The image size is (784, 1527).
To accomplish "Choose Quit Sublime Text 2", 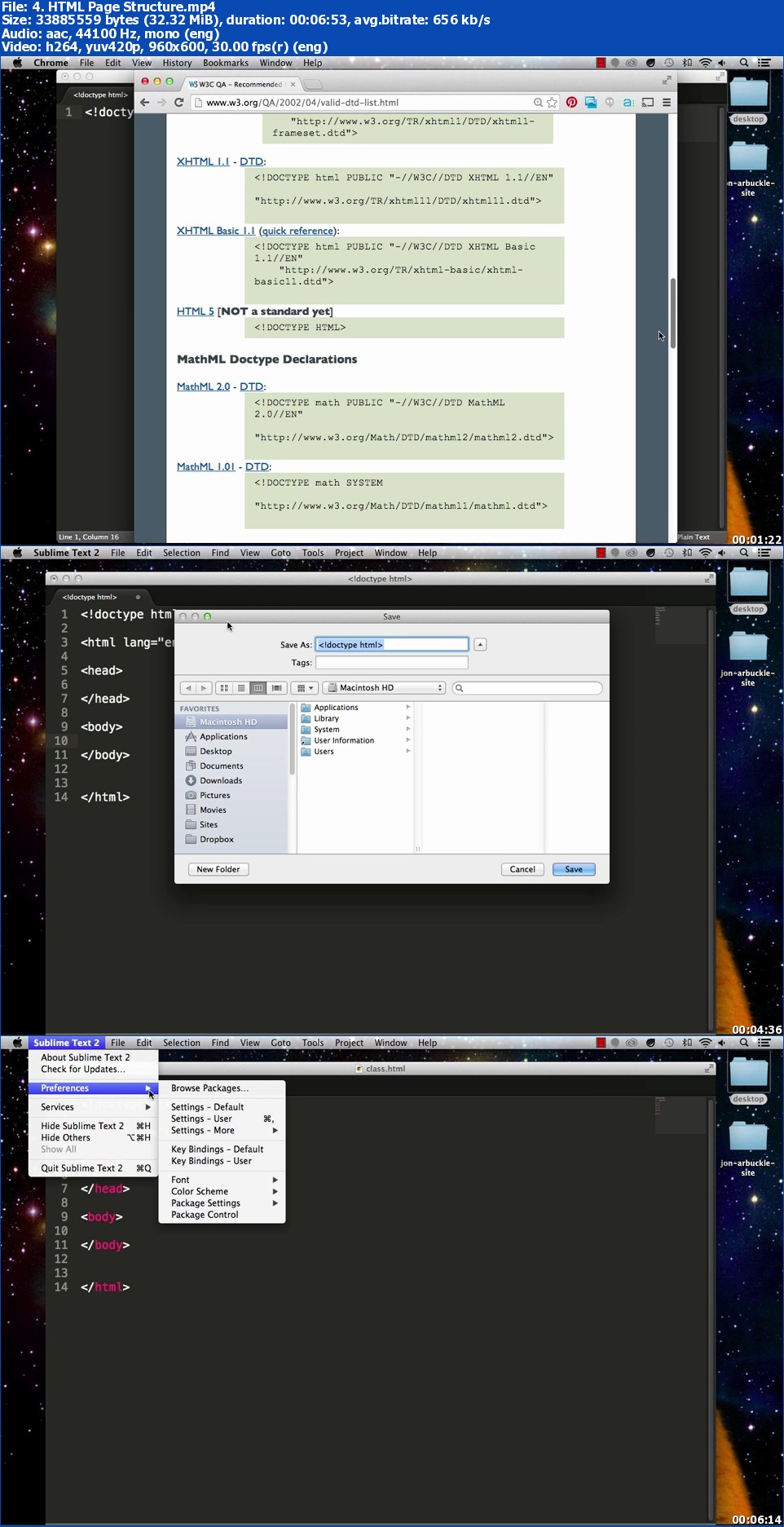I will (94, 1168).
